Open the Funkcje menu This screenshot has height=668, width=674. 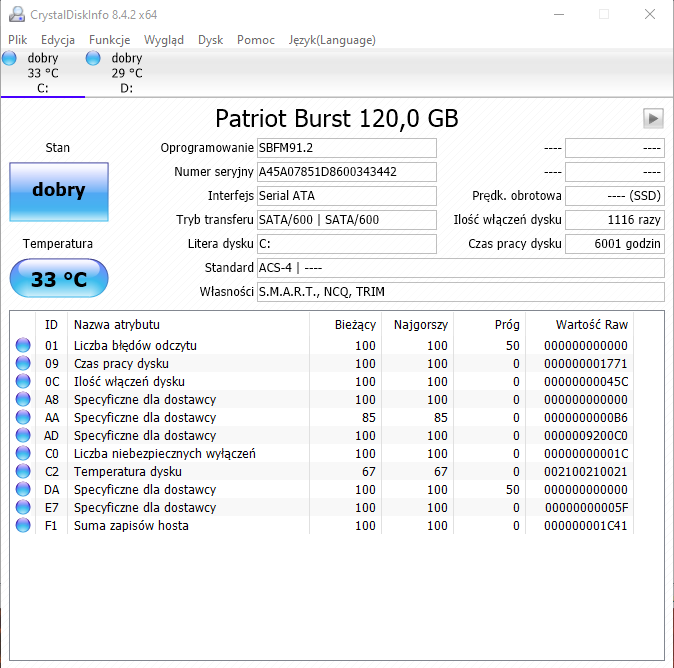tap(109, 40)
